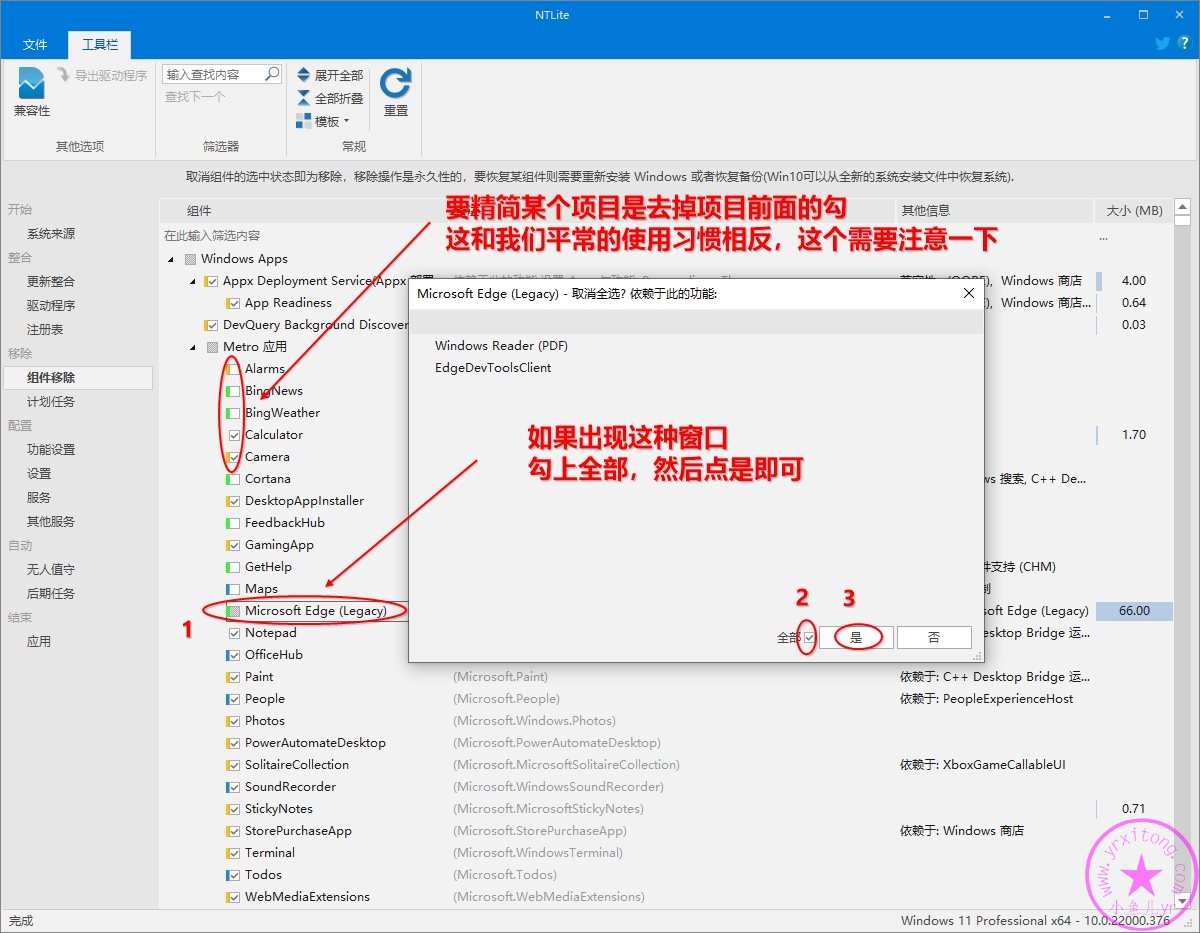
Task: Go to 系统来源 in sidebar
Action: click(x=51, y=233)
